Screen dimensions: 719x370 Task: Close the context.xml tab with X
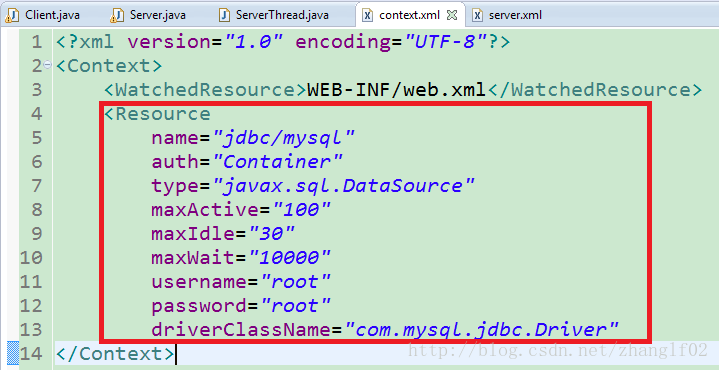452,15
